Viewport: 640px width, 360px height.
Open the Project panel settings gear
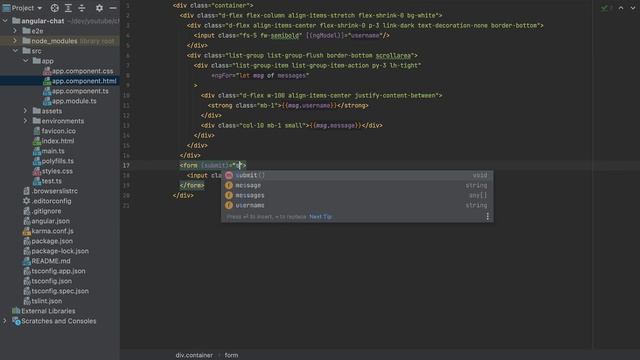[99, 8]
